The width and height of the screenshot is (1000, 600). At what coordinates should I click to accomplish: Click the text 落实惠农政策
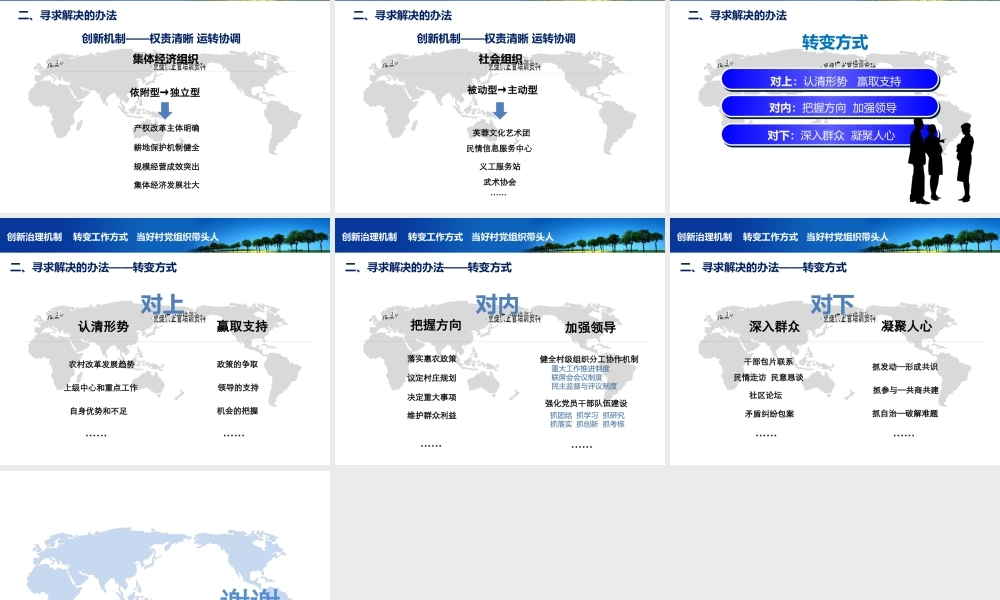(432, 358)
